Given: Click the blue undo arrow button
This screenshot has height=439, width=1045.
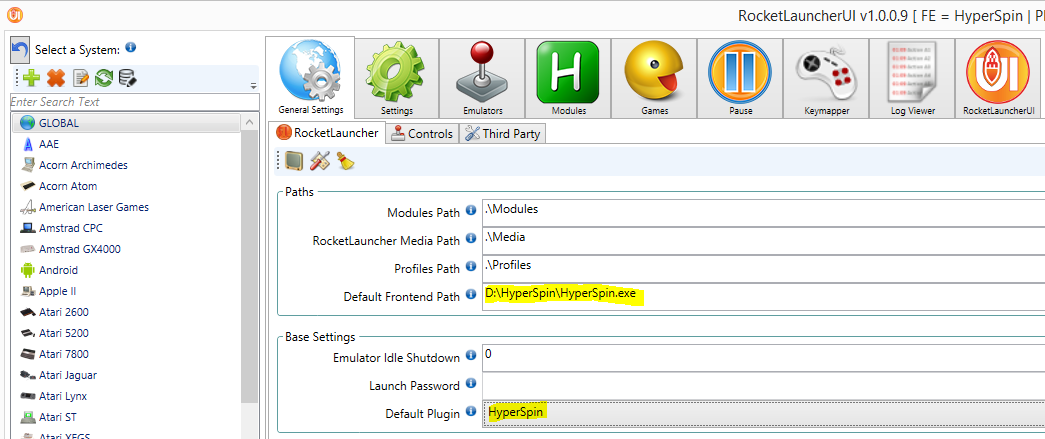Looking at the screenshot, I should [19, 49].
